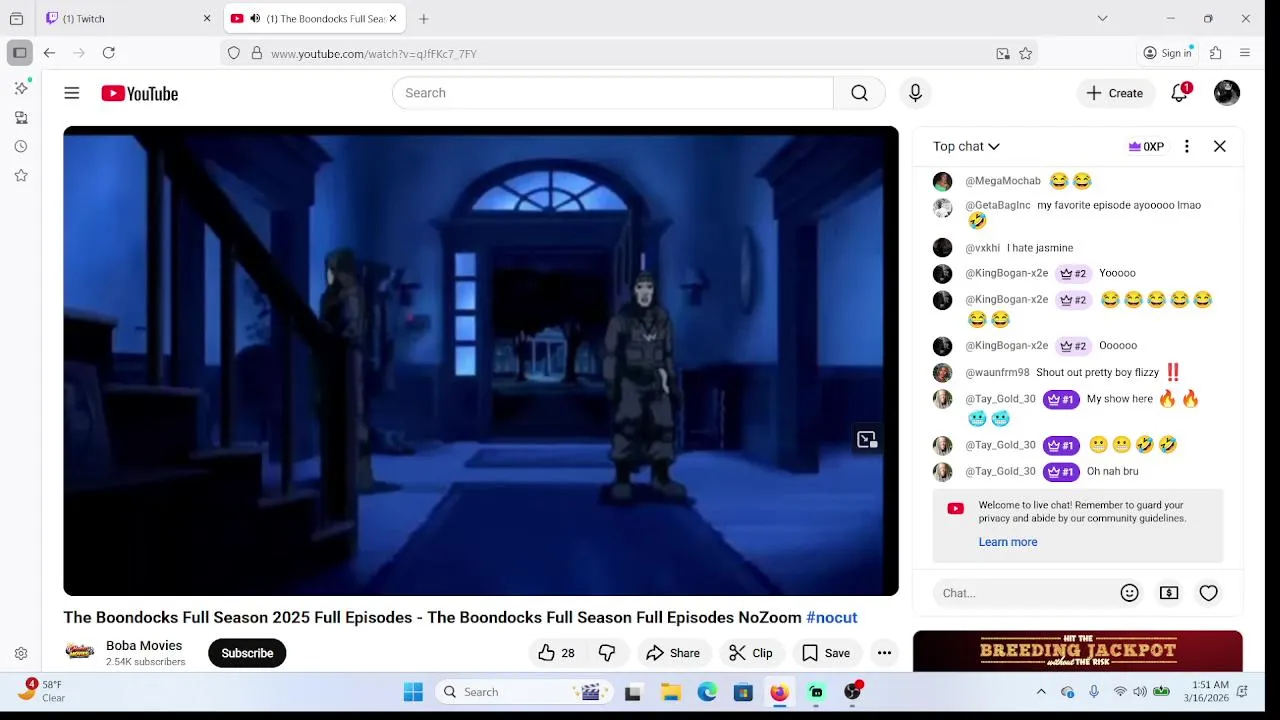1280x720 pixels.
Task: Open the Firefox View tab overview
Action: coord(16,18)
